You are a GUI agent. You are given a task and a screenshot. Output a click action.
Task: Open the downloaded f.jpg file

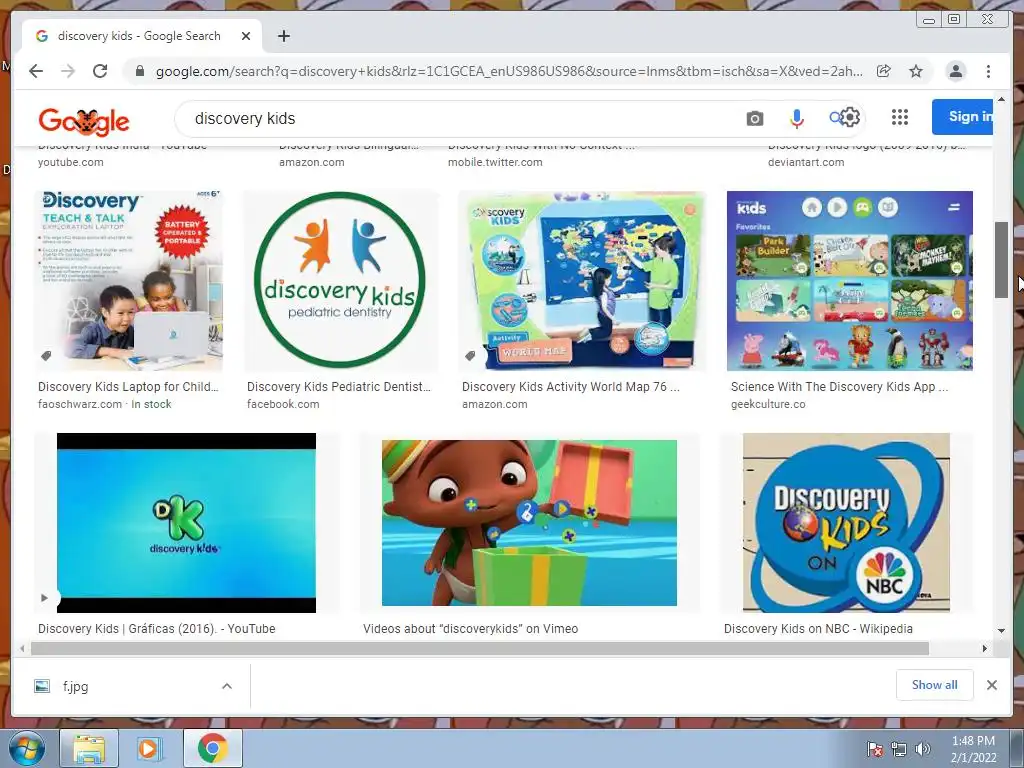pyautogui.click(x=75, y=686)
